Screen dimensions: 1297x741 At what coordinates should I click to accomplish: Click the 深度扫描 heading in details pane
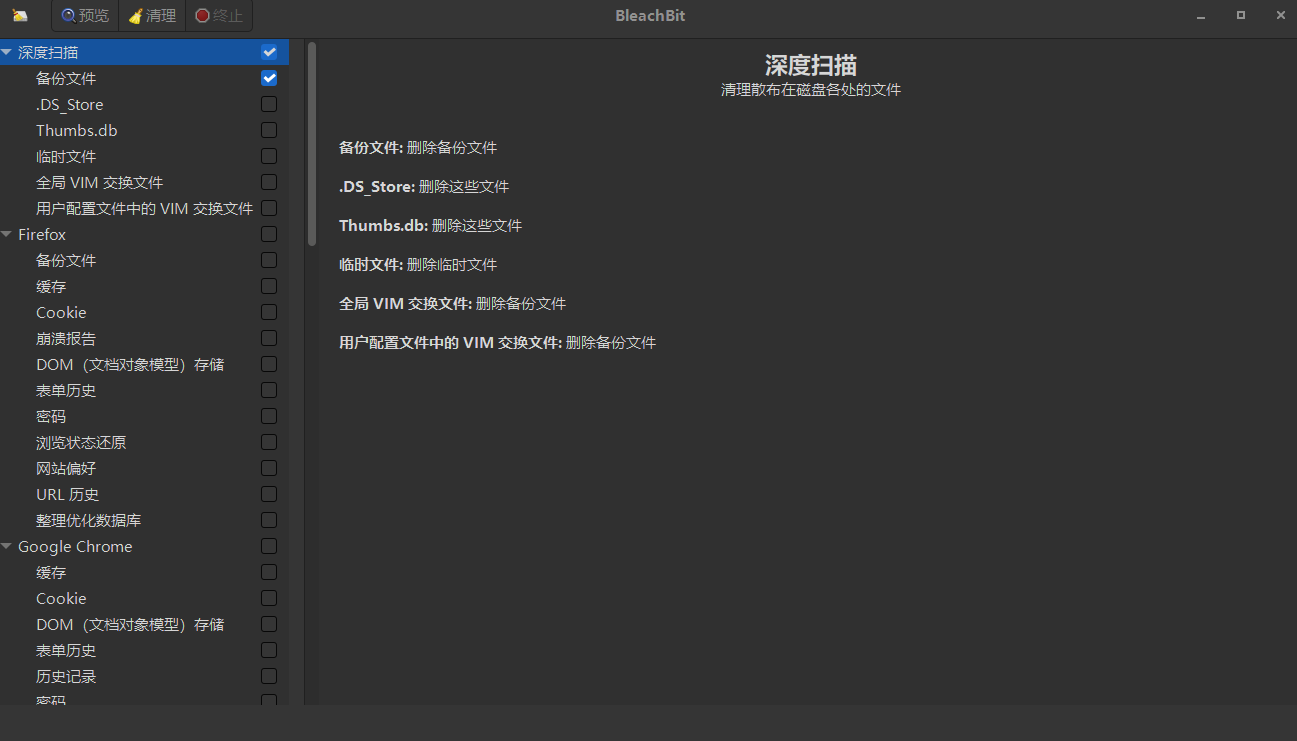pos(811,65)
